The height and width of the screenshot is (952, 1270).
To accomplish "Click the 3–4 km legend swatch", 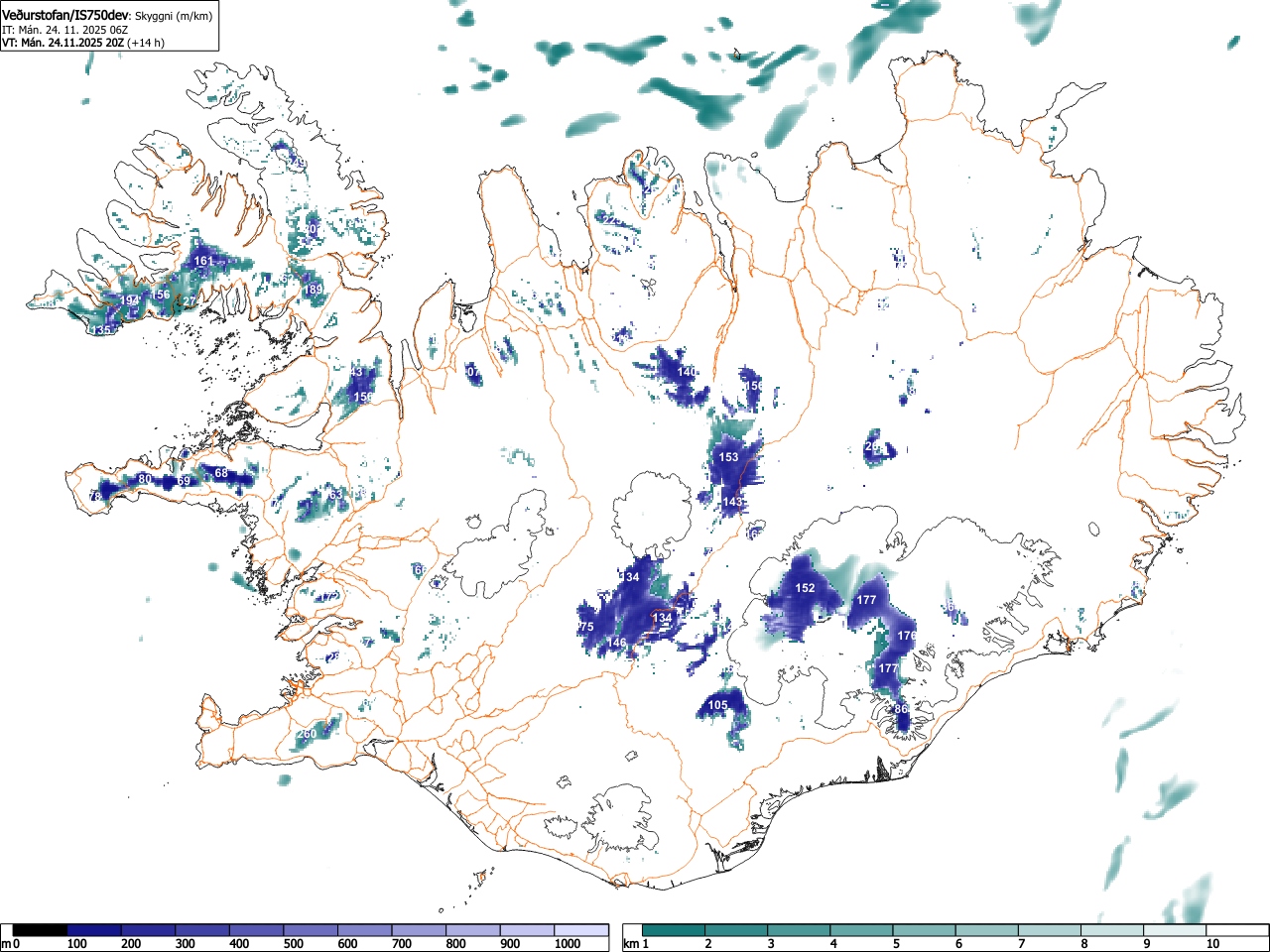I will pos(799,930).
